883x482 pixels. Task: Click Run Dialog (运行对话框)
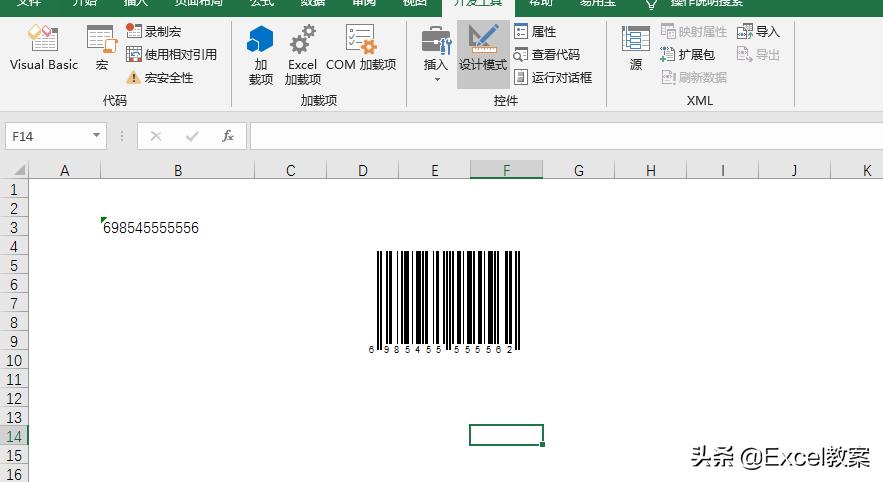click(x=553, y=78)
